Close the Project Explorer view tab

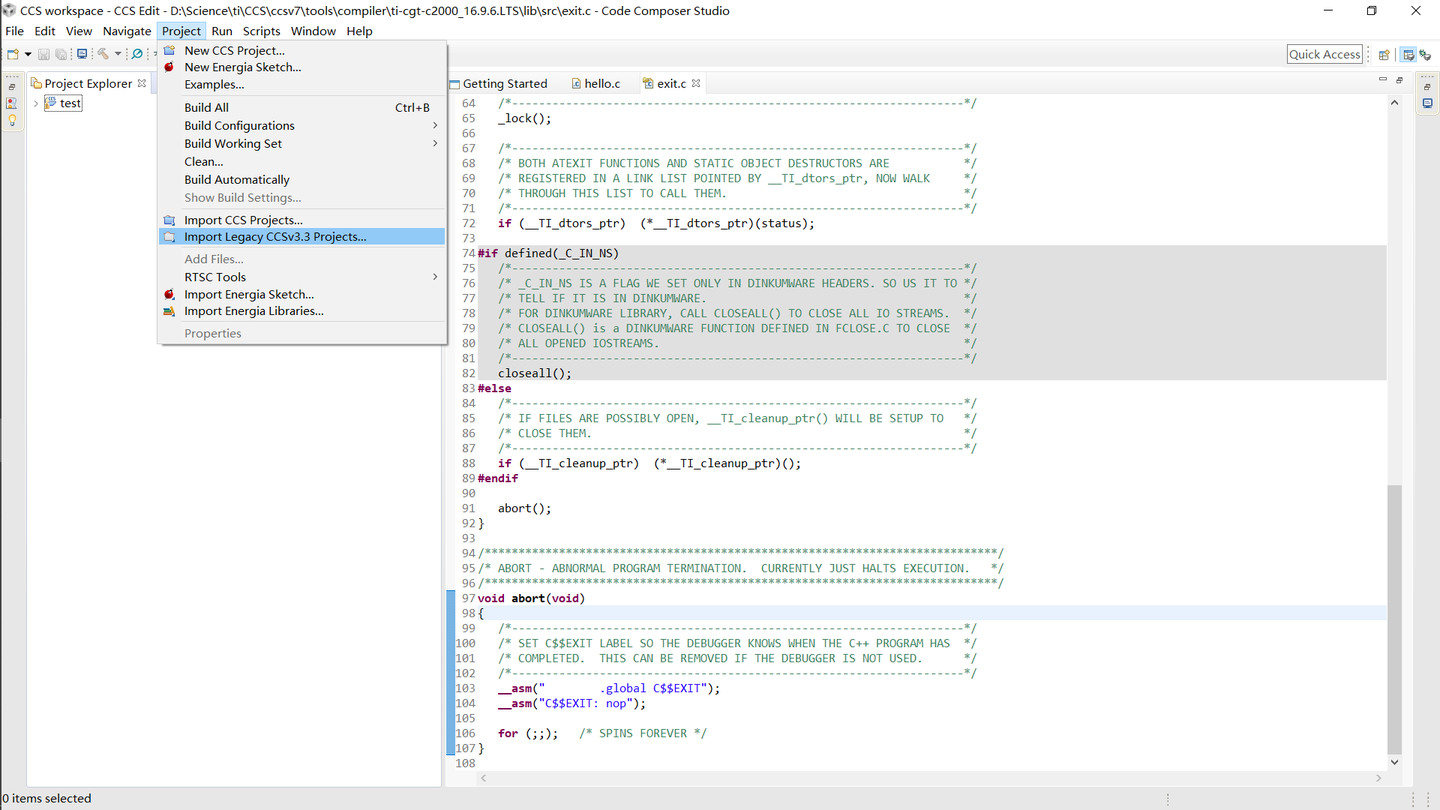[141, 83]
